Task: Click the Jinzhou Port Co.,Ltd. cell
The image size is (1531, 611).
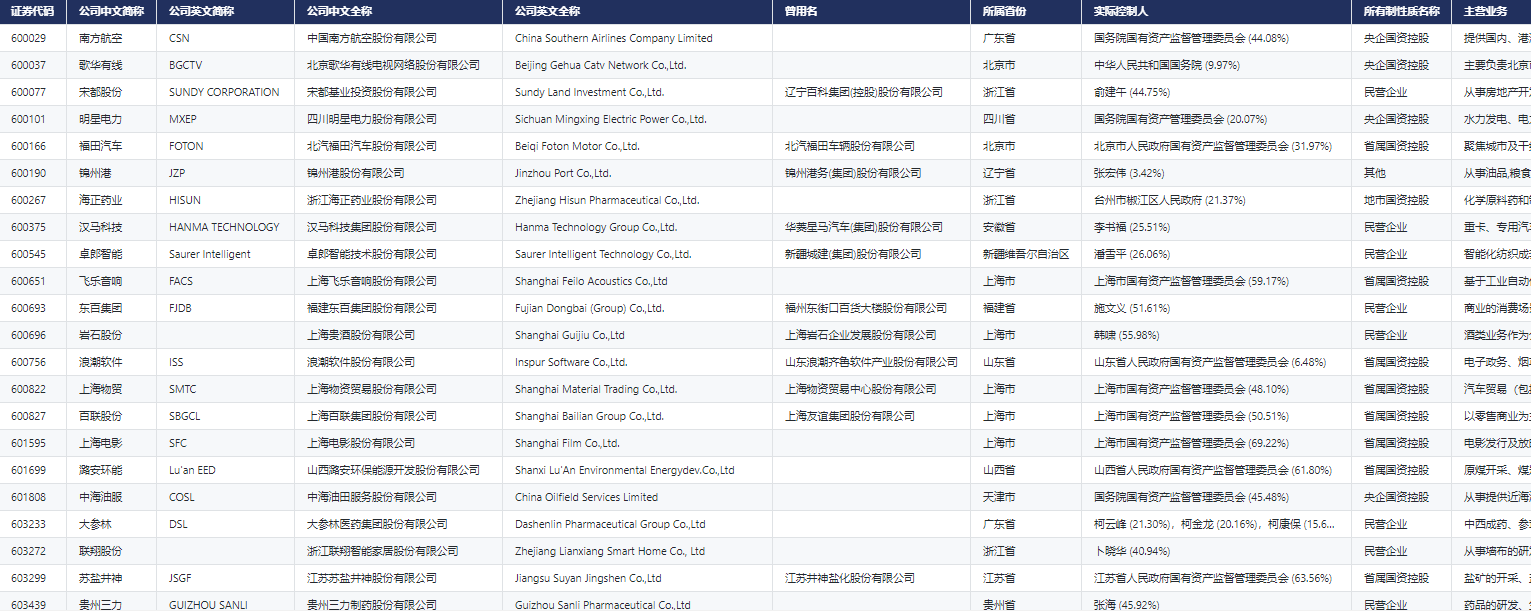Action: point(638,173)
